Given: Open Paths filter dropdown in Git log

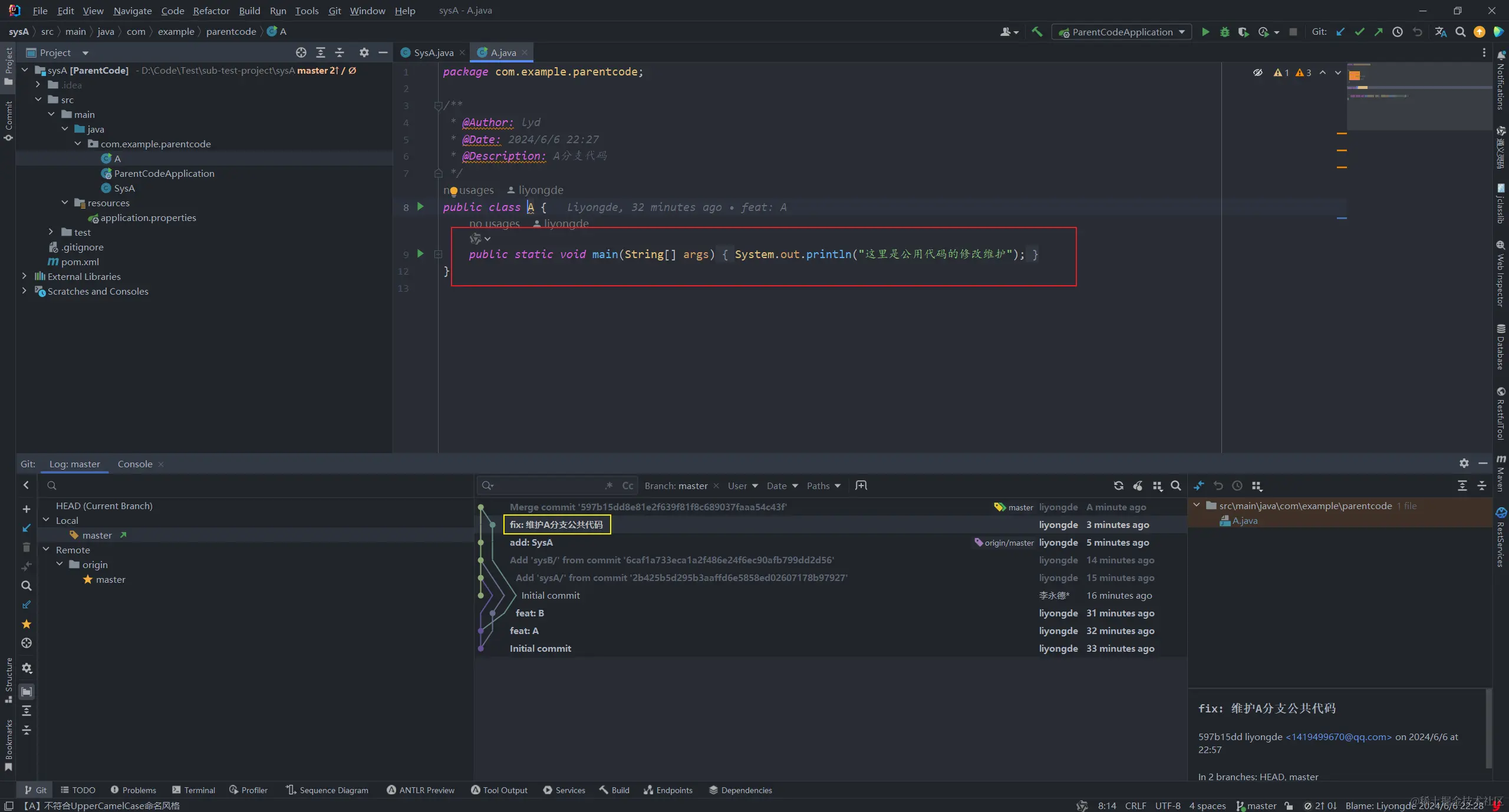Looking at the screenshot, I should tap(823, 486).
